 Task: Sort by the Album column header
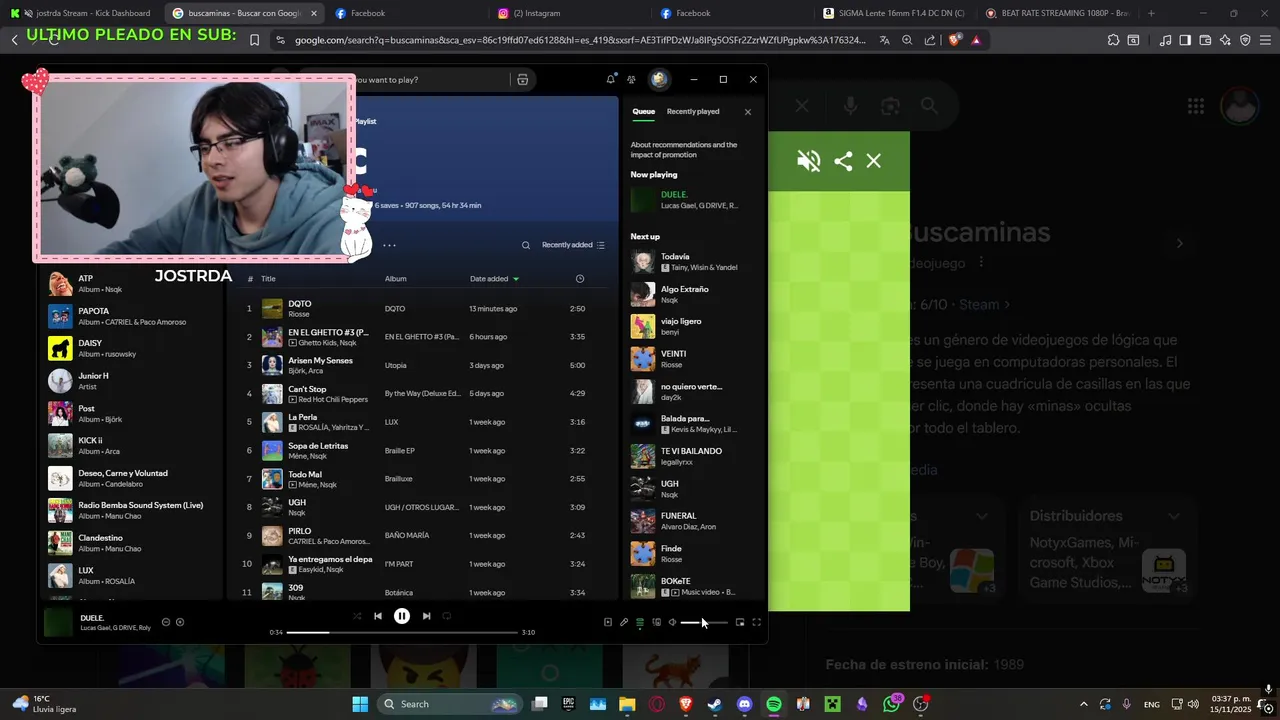(x=396, y=279)
